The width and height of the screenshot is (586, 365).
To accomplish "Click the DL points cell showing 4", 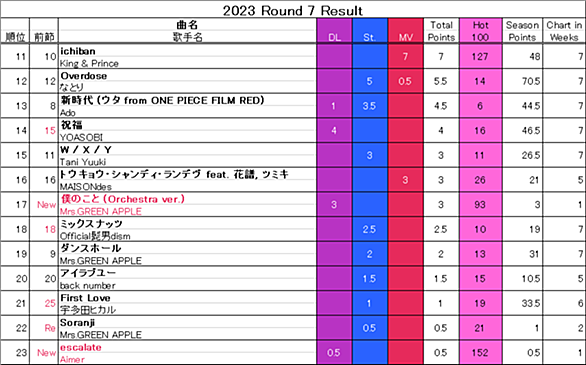I will [x=334, y=130].
